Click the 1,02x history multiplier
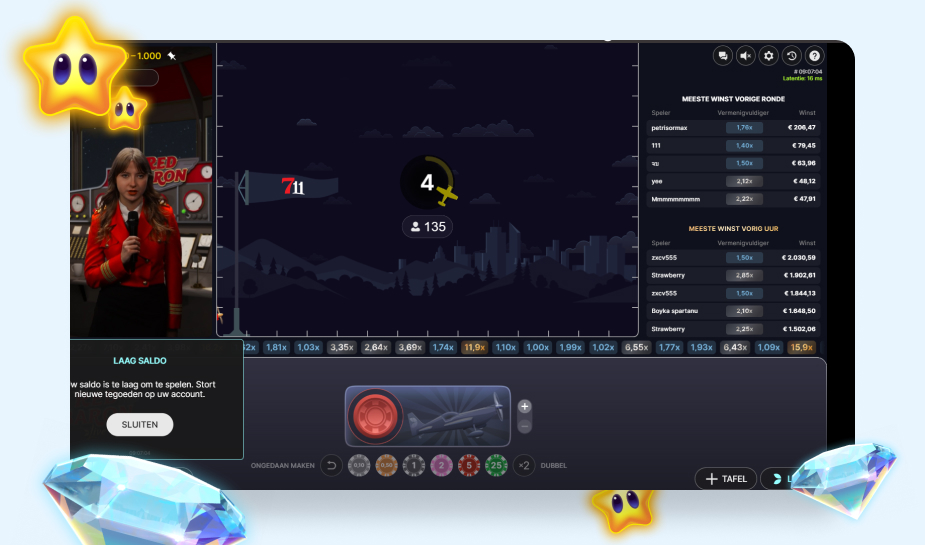 tap(603, 347)
